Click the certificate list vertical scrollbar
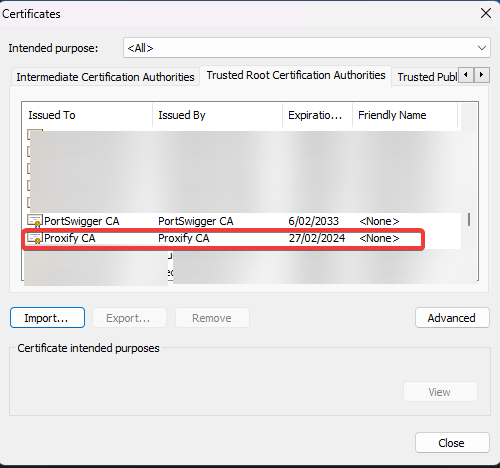The image size is (500, 468). 469,219
